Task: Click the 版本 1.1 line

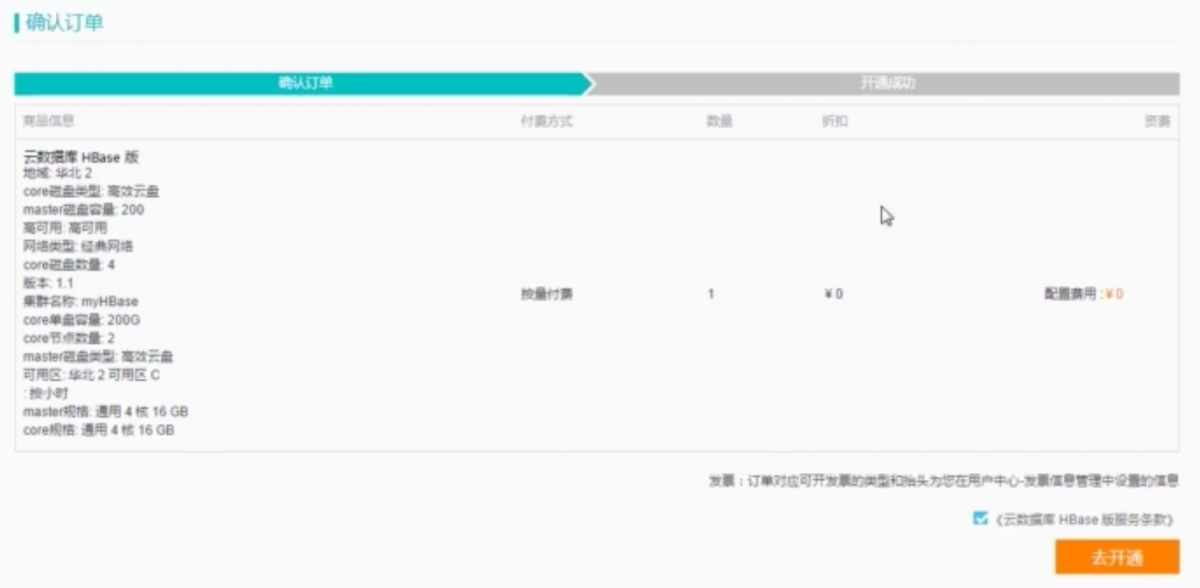Action: (48, 283)
